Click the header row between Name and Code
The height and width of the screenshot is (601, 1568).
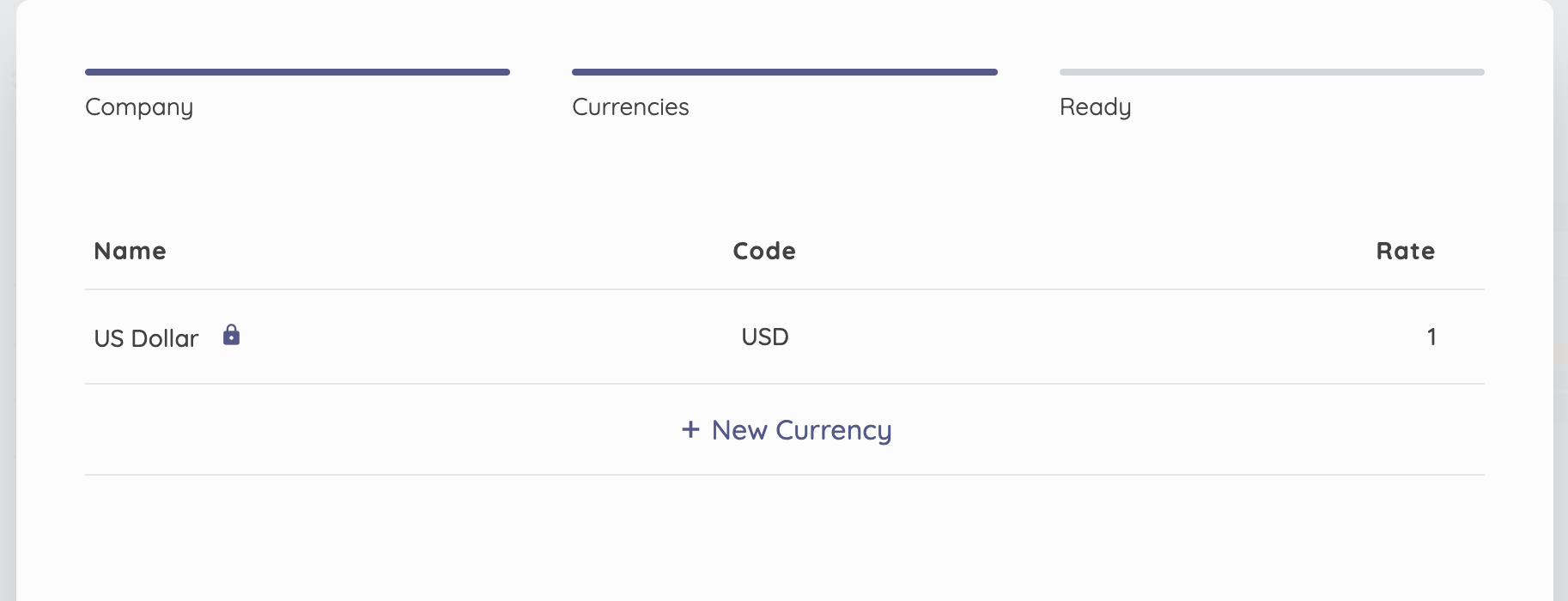pos(447,251)
